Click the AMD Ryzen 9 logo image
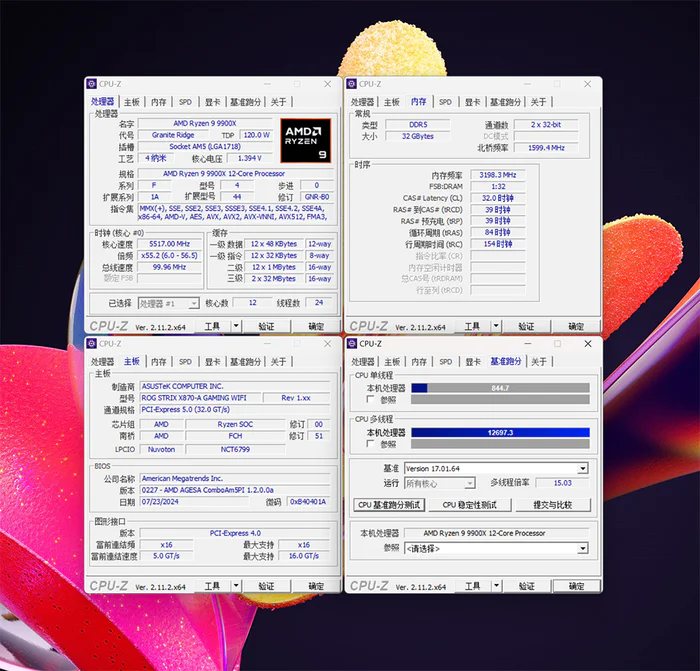Image resolution: width=700 pixels, height=671 pixels. pyautogui.click(x=306, y=140)
